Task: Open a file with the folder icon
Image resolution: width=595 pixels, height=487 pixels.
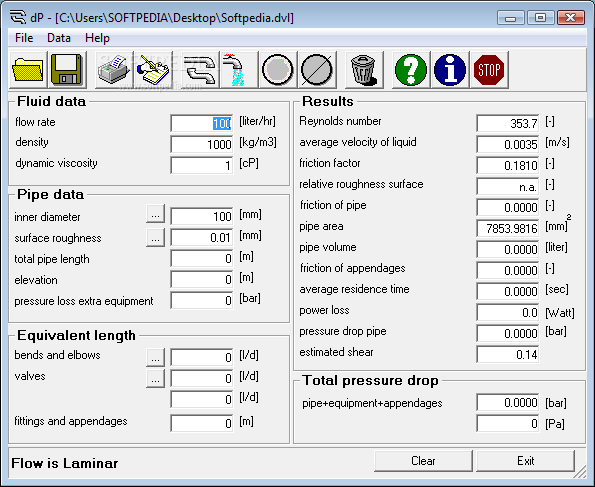Action: [28, 70]
